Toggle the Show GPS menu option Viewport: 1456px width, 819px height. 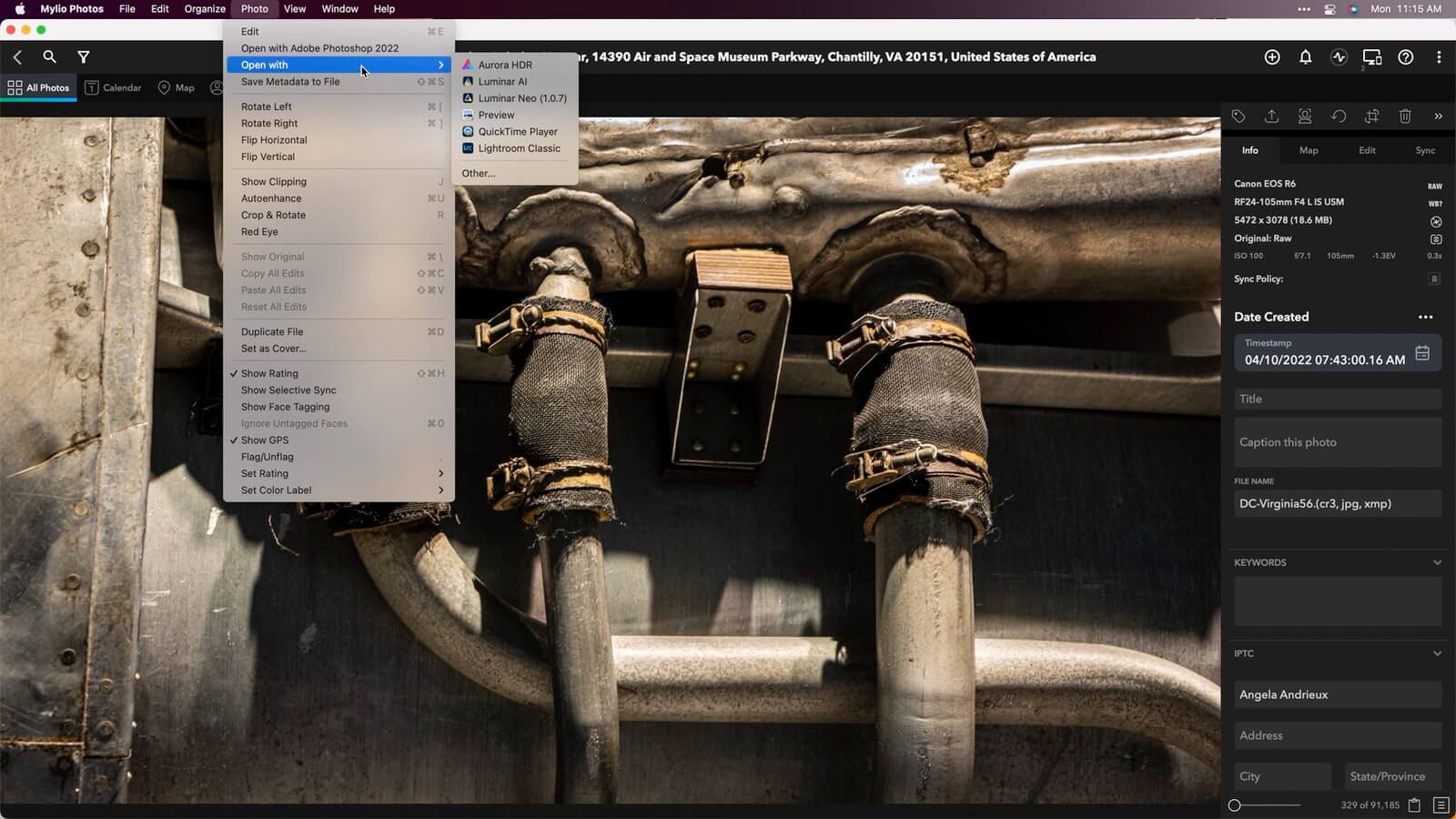[x=265, y=440]
